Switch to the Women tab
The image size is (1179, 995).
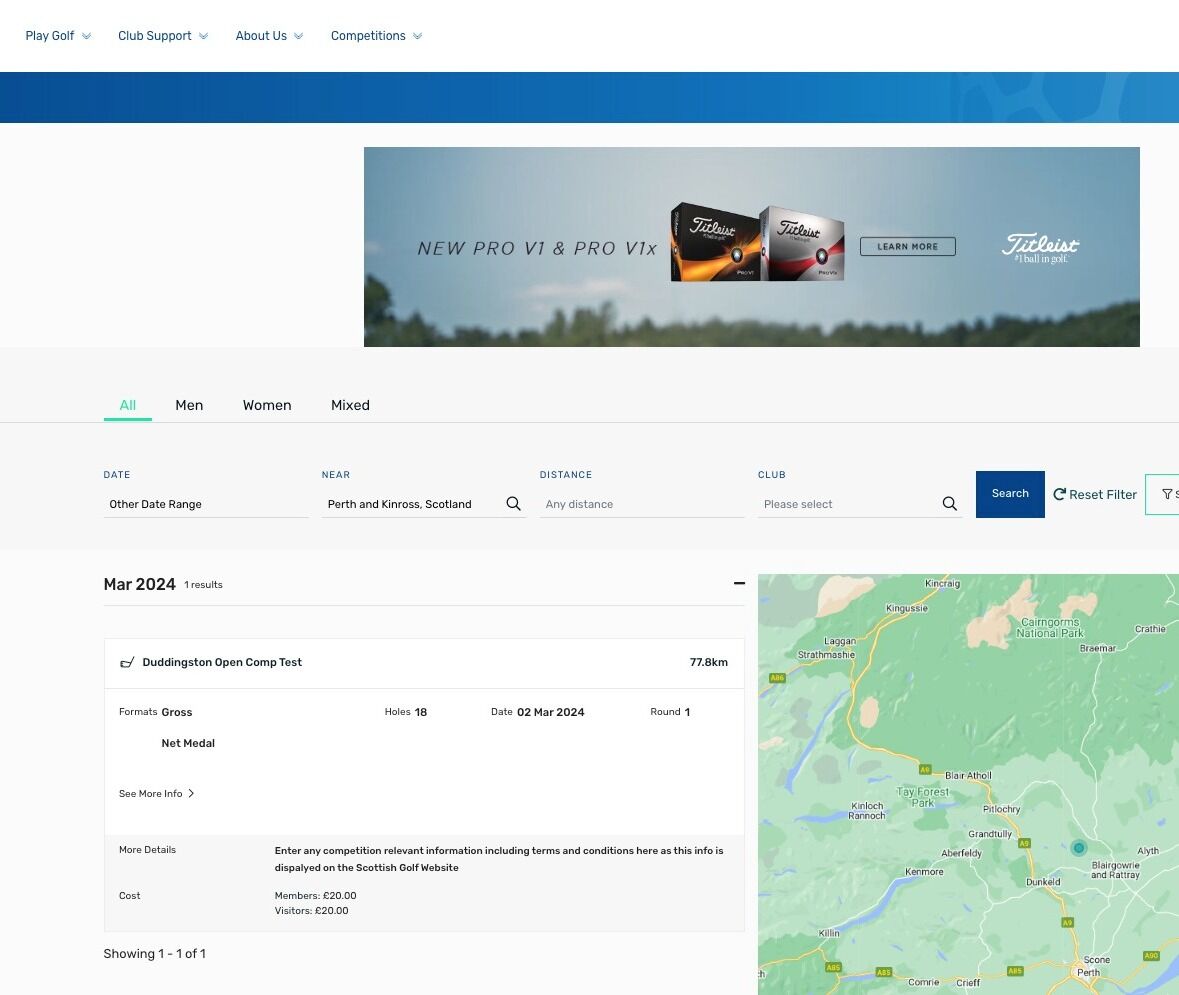click(x=267, y=405)
